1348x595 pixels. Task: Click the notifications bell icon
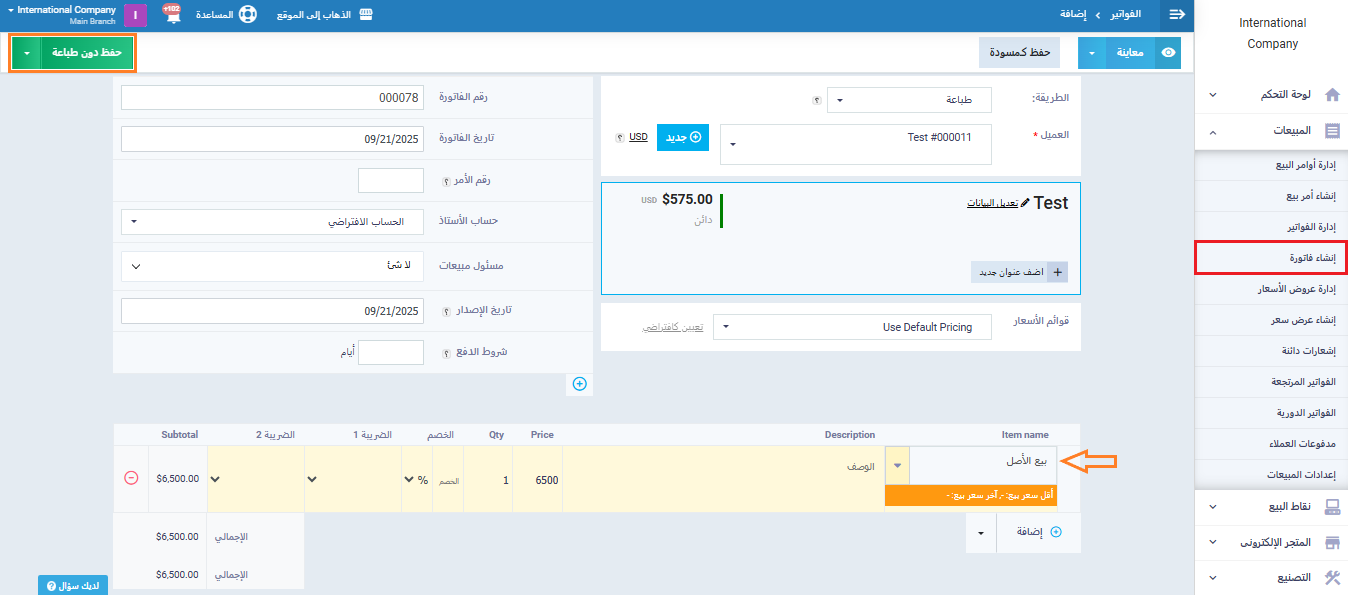point(172,17)
